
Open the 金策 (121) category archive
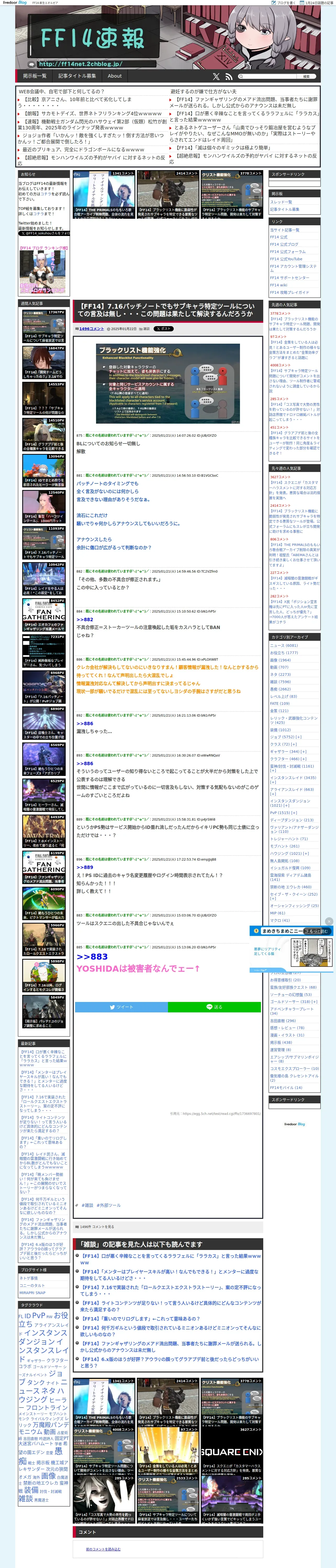279,710
